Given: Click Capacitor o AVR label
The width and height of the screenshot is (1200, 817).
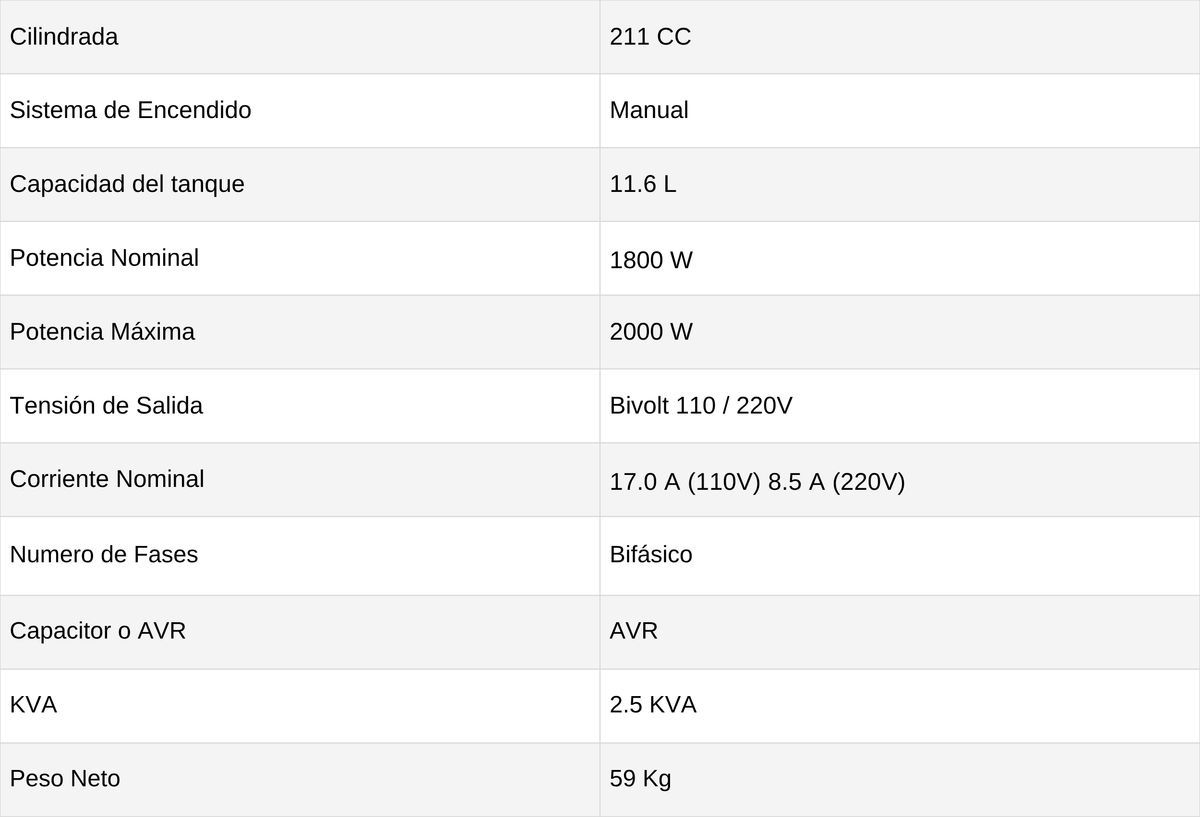Looking at the screenshot, I should coord(98,631).
